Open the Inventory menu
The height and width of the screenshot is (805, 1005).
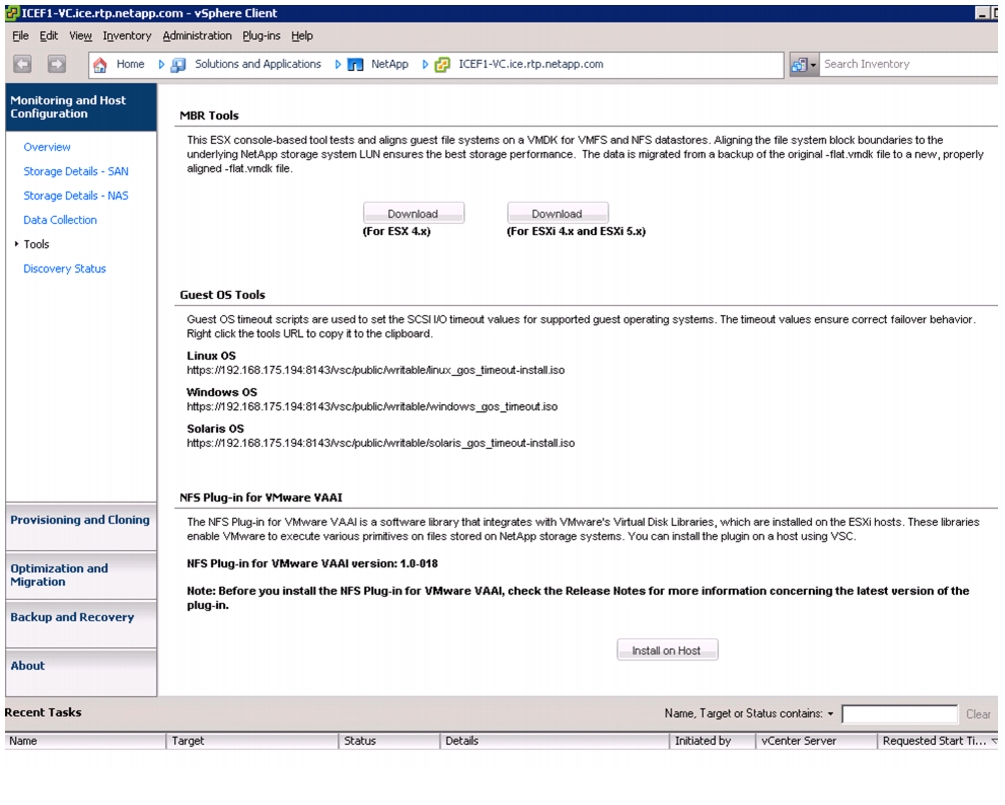click(127, 36)
